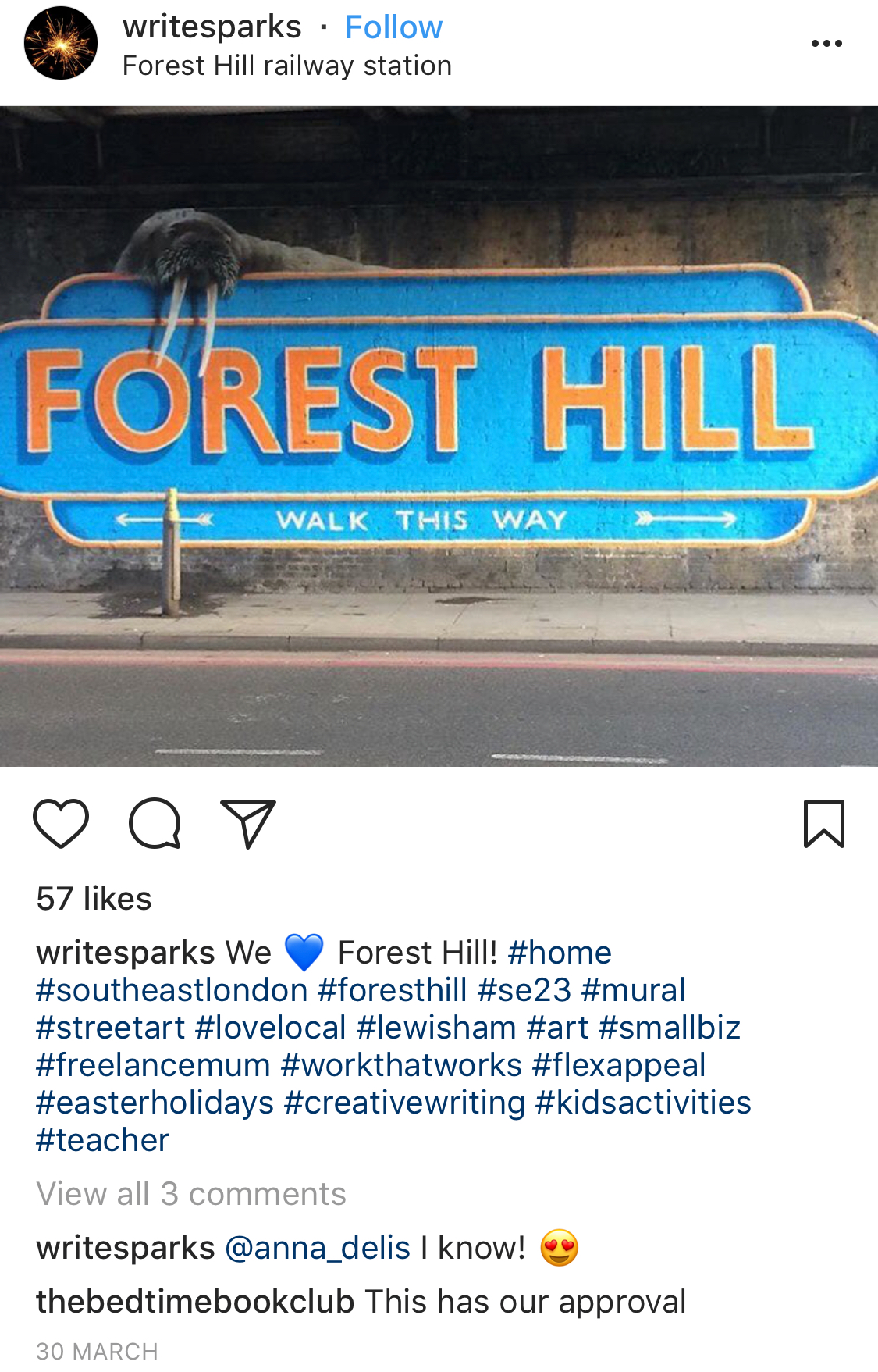Screen dimensions: 878x1372
Task: Share the post with the paper plane icon
Action: pyautogui.click(x=248, y=824)
